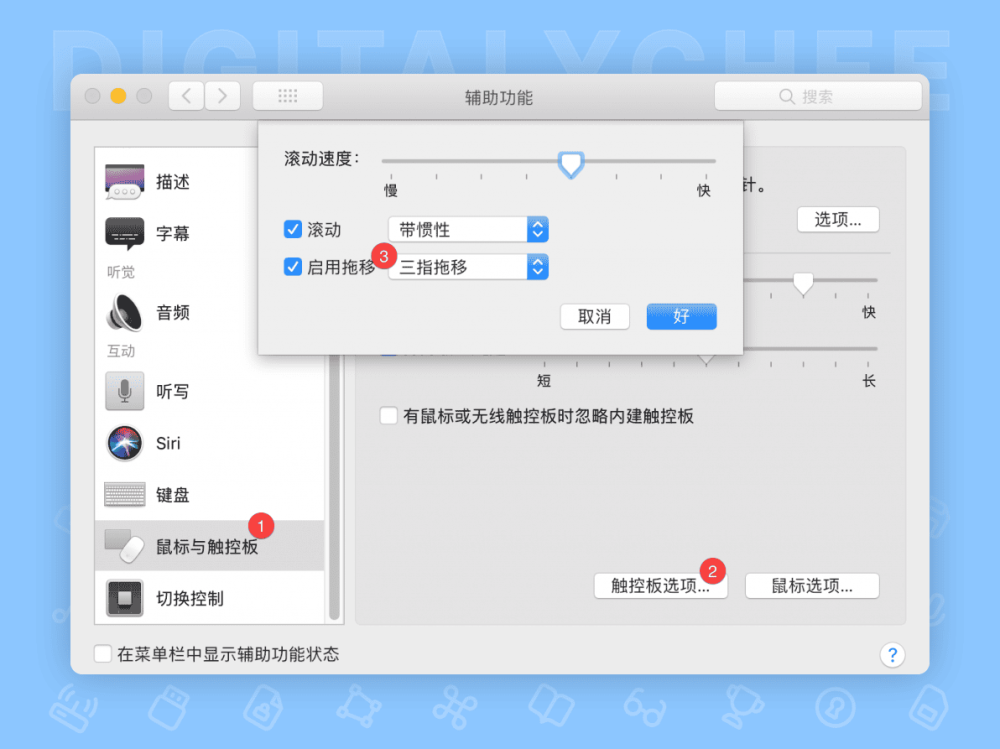Open 触控板选项… button
Viewport: 1000px width, 749px height.
pos(660,586)
